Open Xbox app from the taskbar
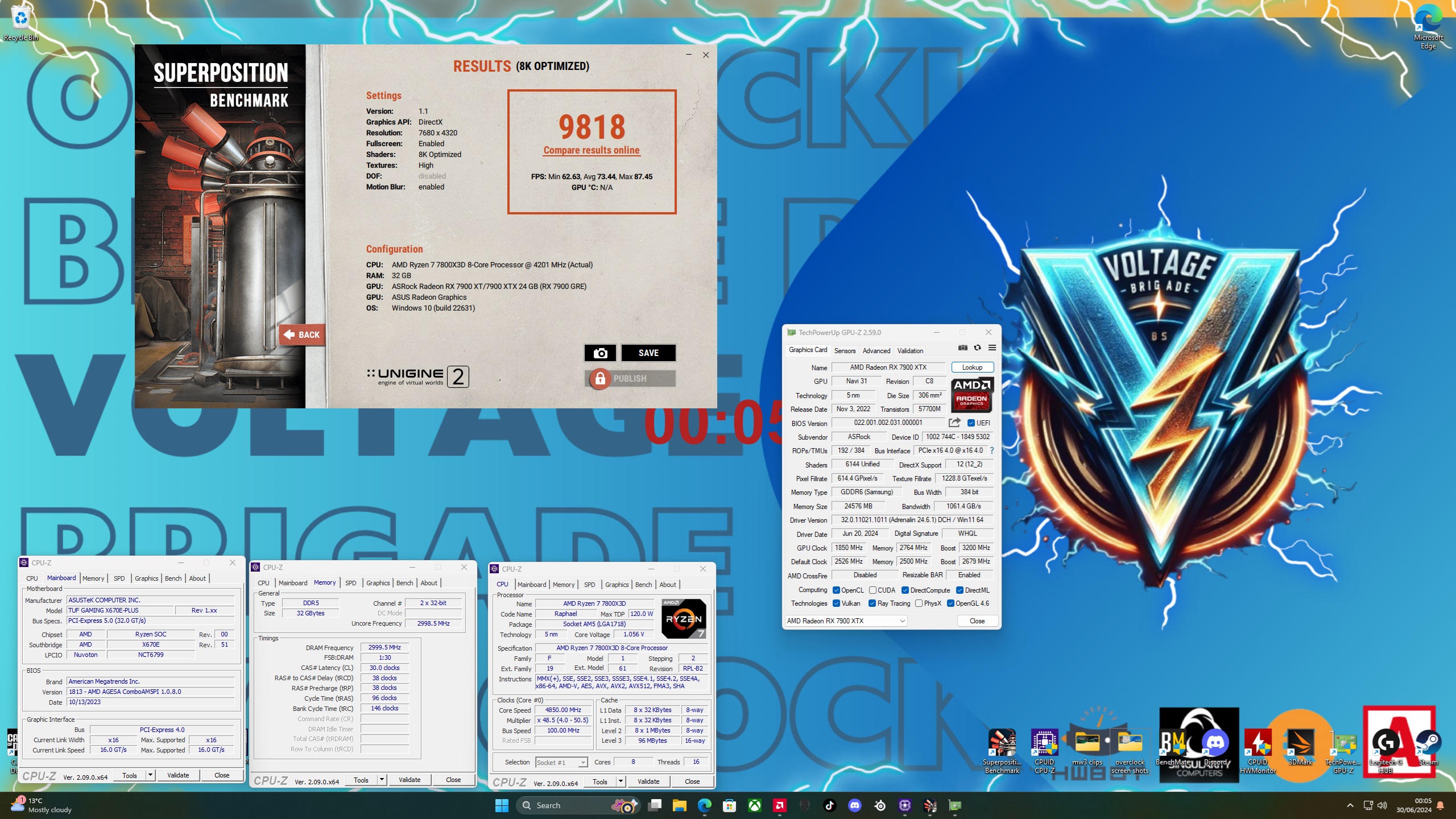The image size is (1456, 819). 755,805
